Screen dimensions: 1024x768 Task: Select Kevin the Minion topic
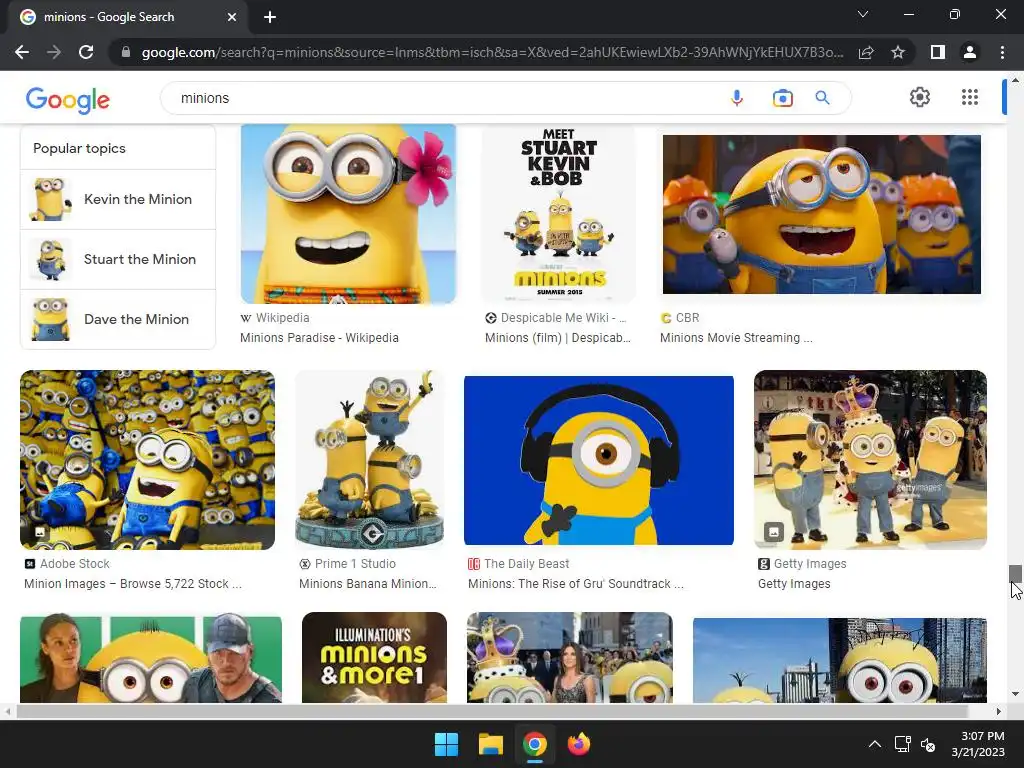[118, 199]
